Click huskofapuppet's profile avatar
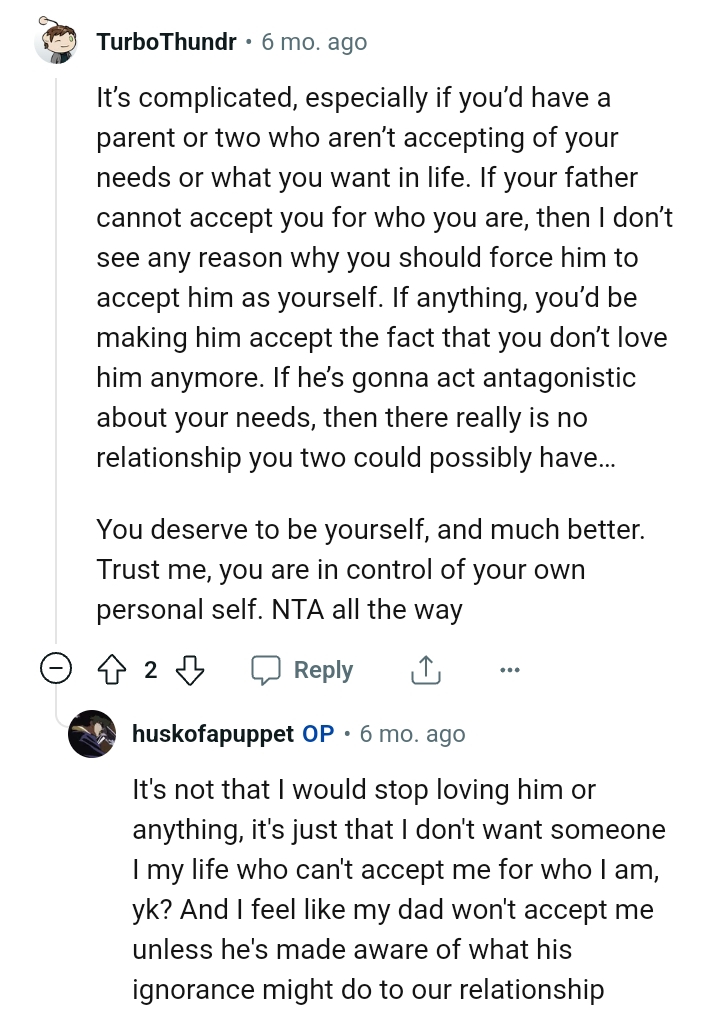The width and height of the screenshot is (720, 1020). 95,735
